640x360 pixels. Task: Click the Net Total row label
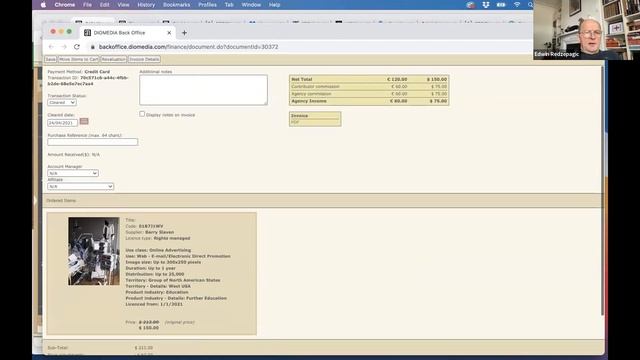[x=302, y=79]
